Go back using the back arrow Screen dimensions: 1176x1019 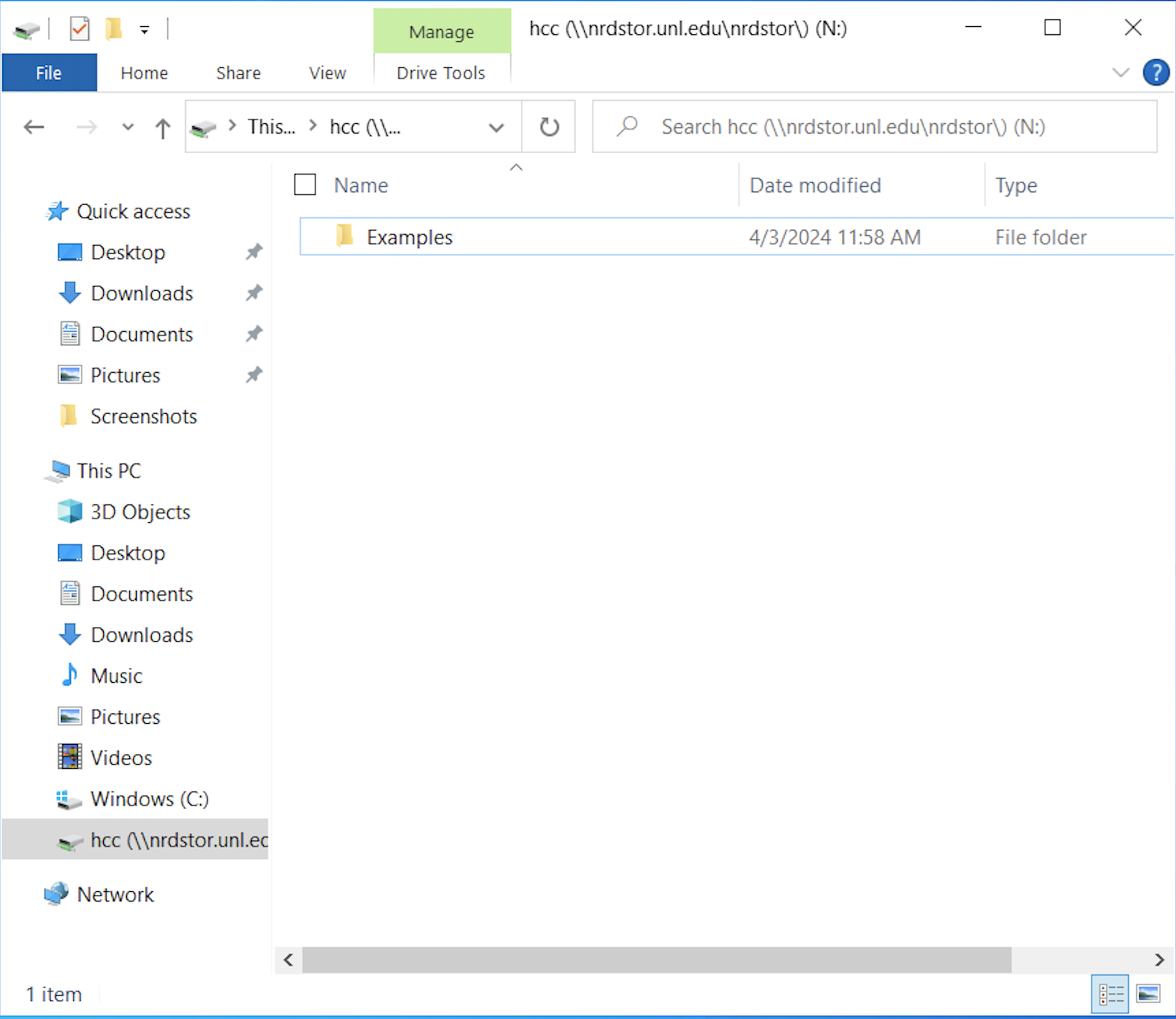click(34, 127)
